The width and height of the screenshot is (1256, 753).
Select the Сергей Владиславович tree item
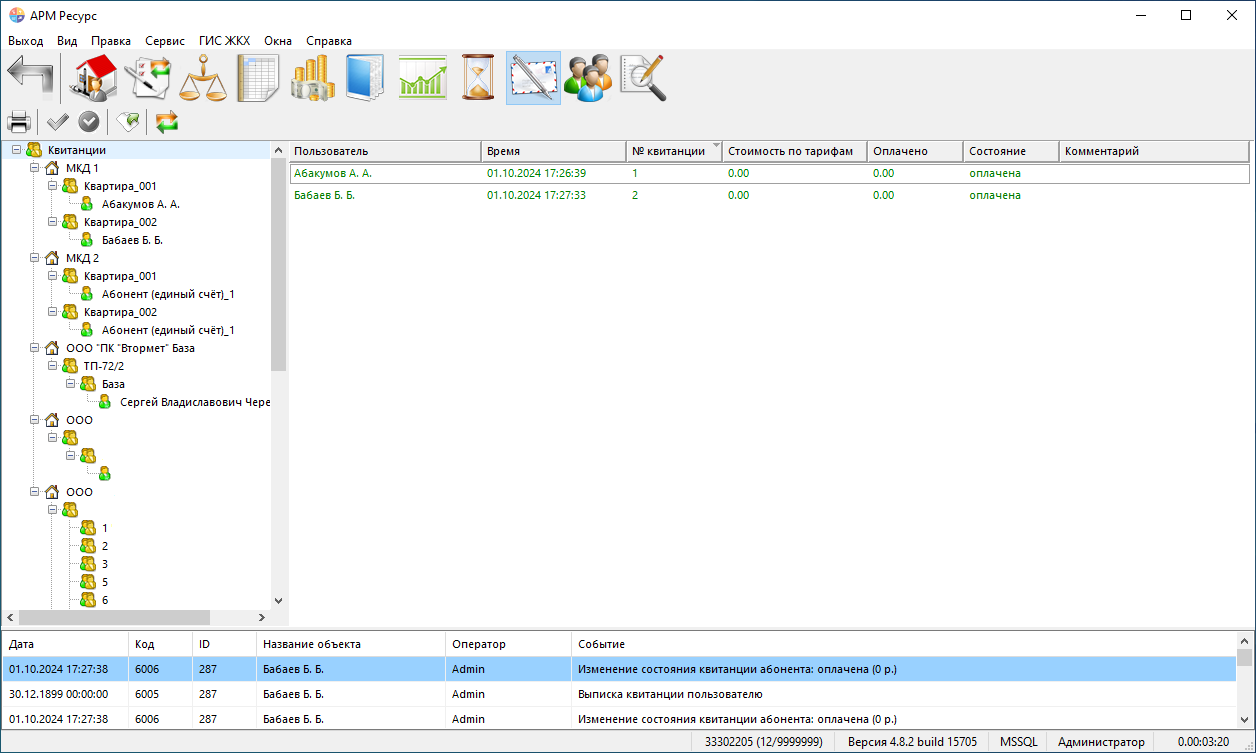tap(195, 402)
